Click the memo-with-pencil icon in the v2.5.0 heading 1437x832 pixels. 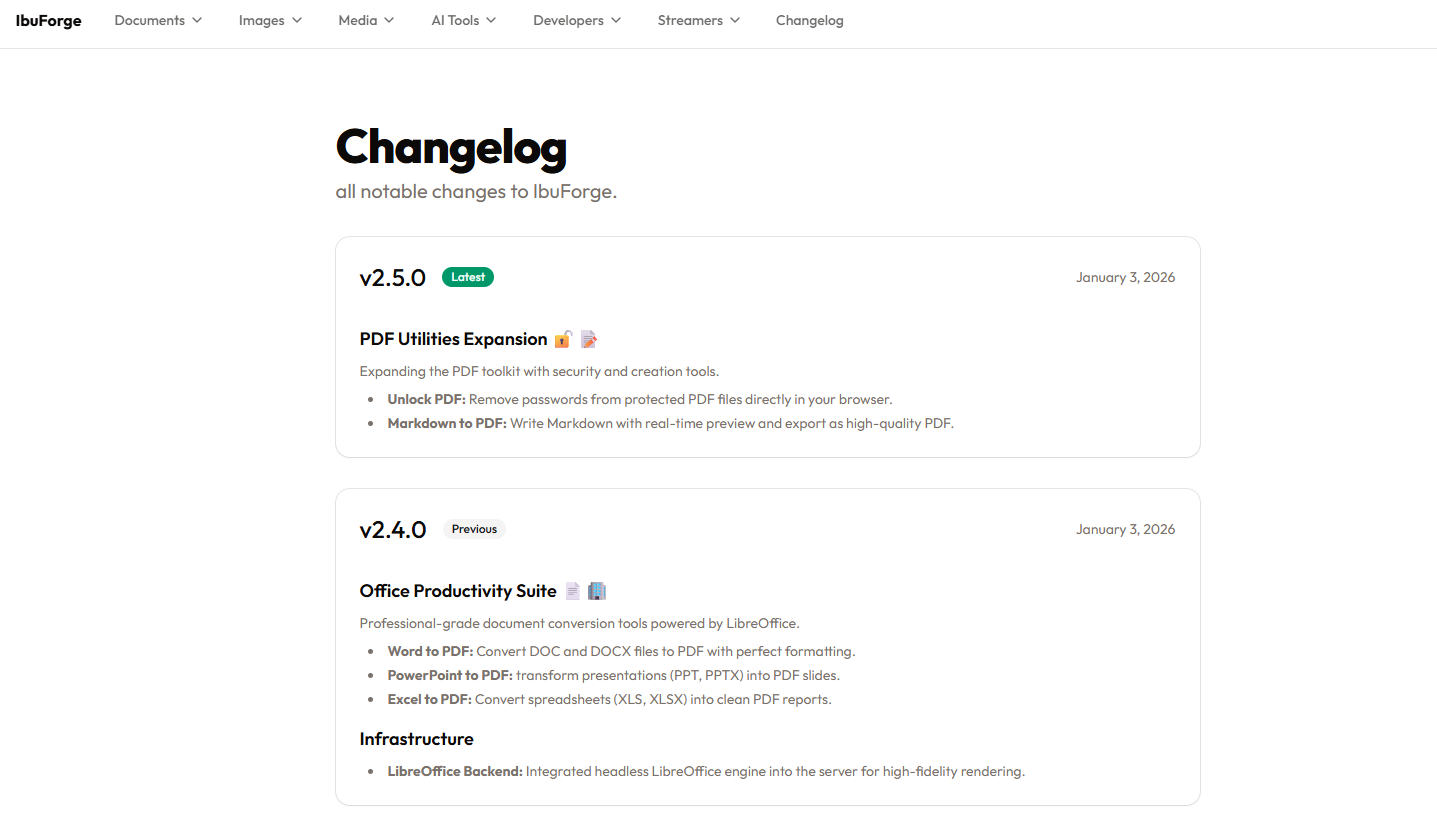click(x=588, y=338)
